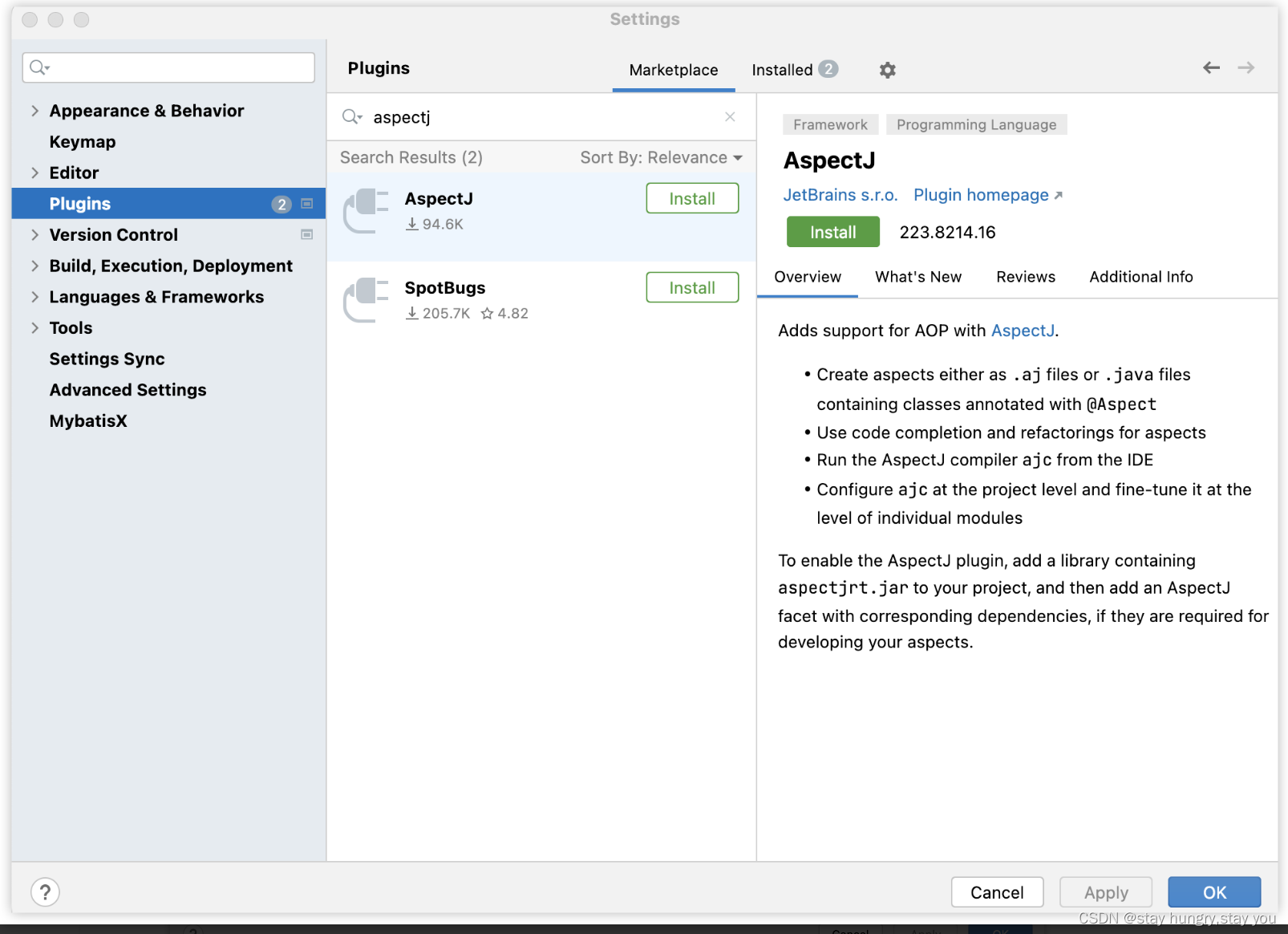The width and height of the screenshot is (1288, 934).
Task: Click the settings search field
Action: (168, 67)
